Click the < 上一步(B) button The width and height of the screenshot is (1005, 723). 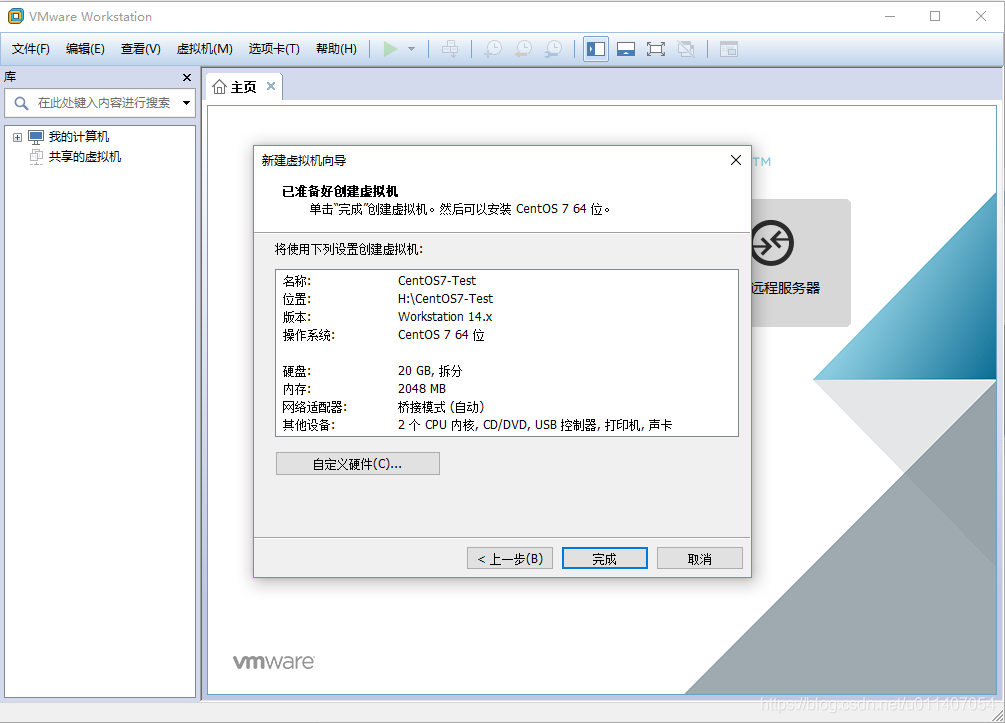click(x=510, y=559)
